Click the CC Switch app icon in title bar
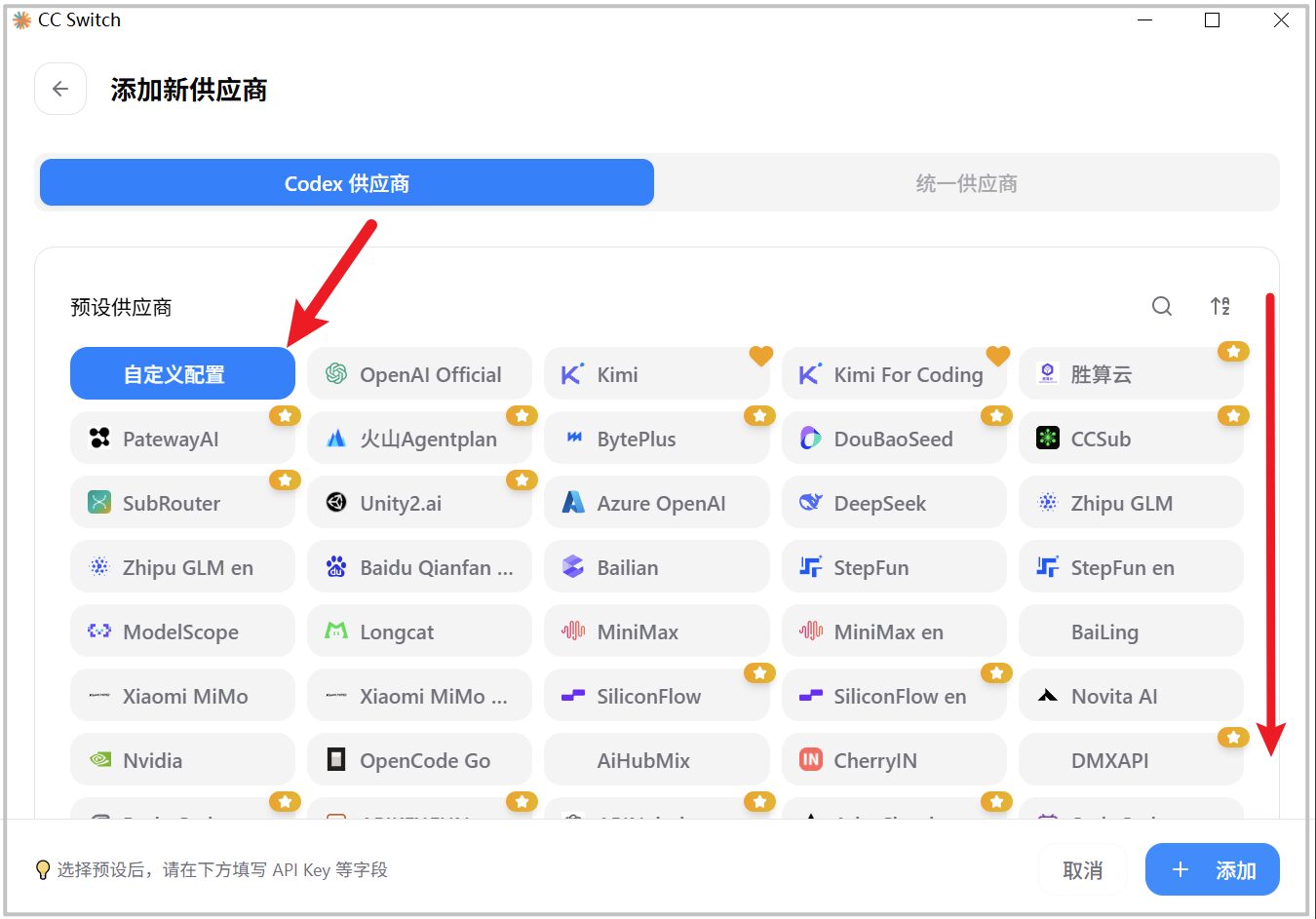 point(21,19)
